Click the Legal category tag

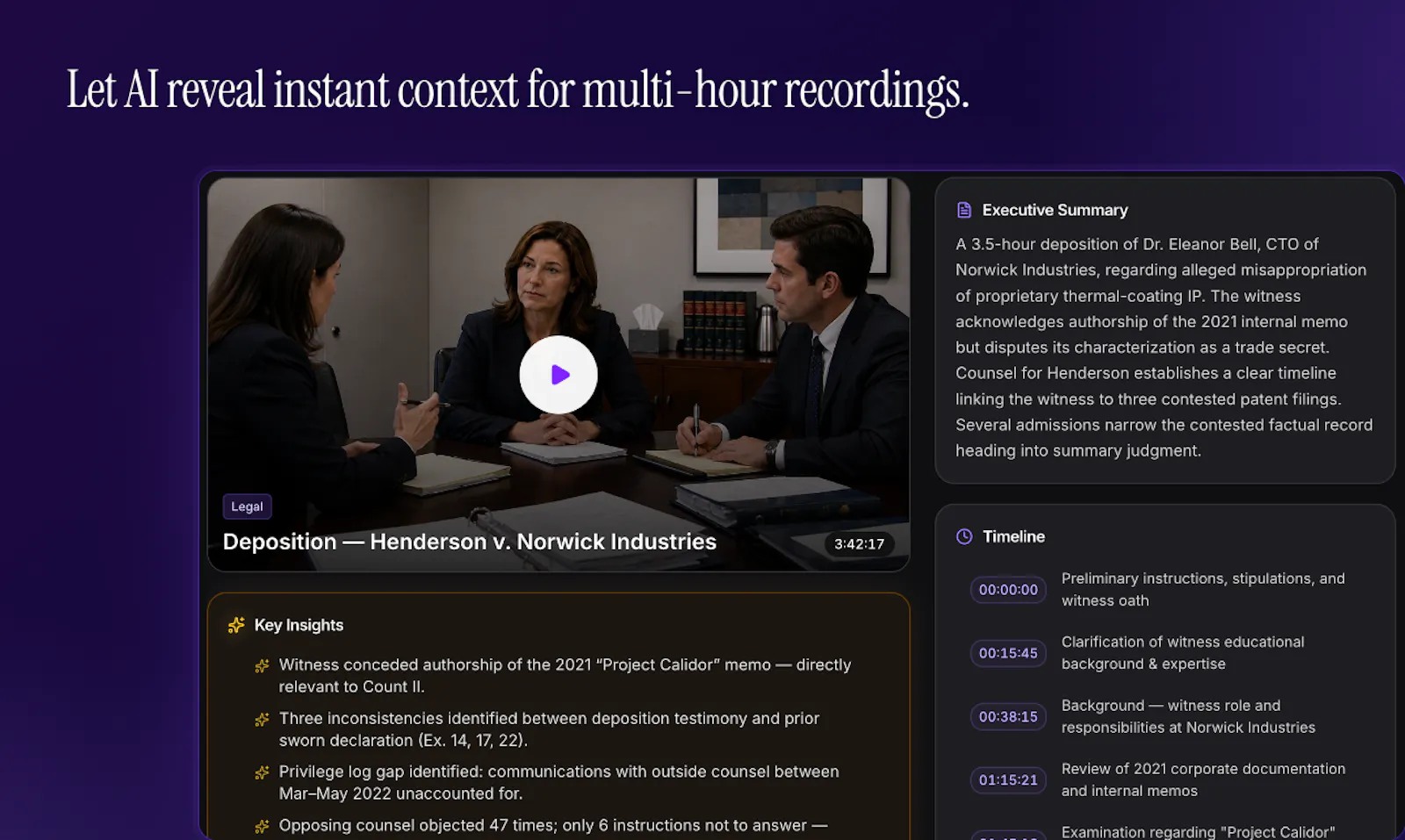[x=247, y=506]
